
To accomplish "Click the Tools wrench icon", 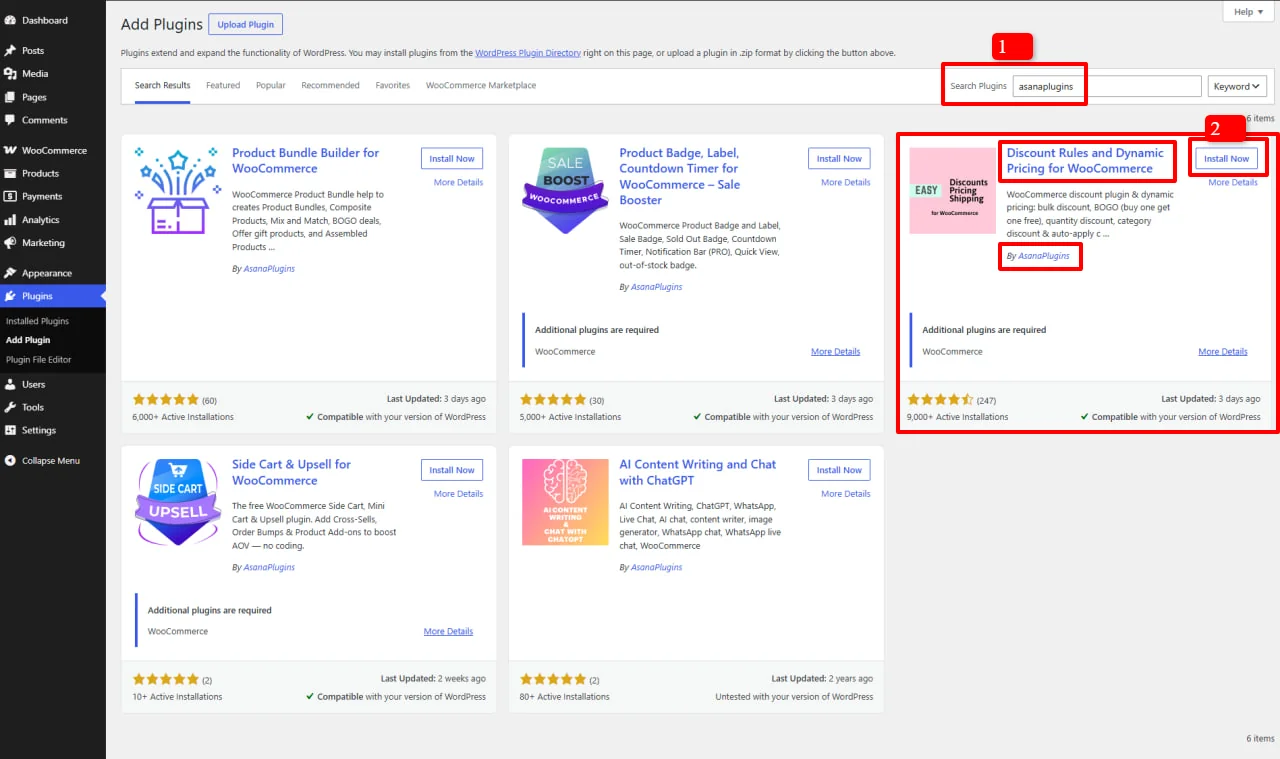I will (10, 407).
